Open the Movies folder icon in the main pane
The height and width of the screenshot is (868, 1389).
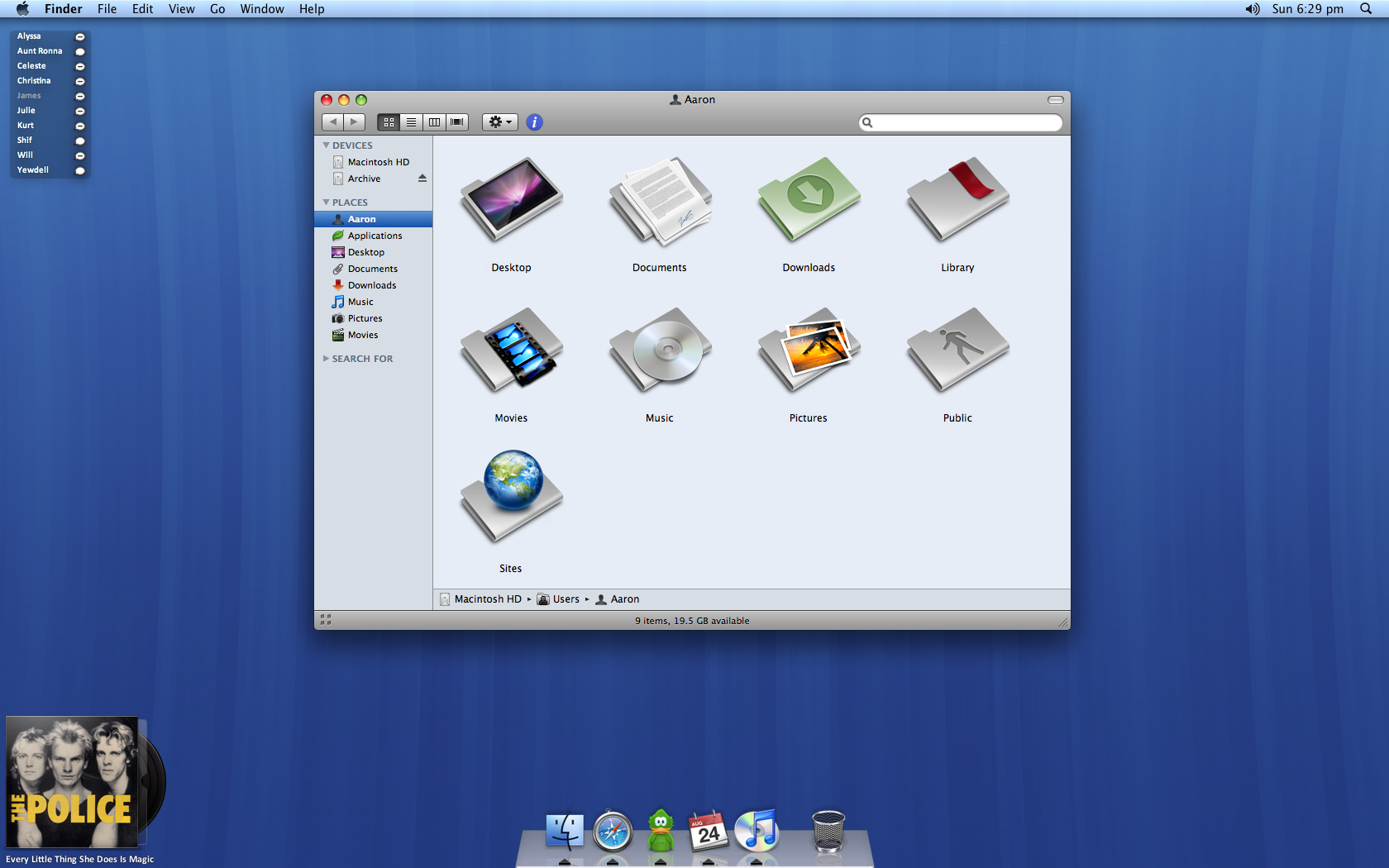point(512,350)
